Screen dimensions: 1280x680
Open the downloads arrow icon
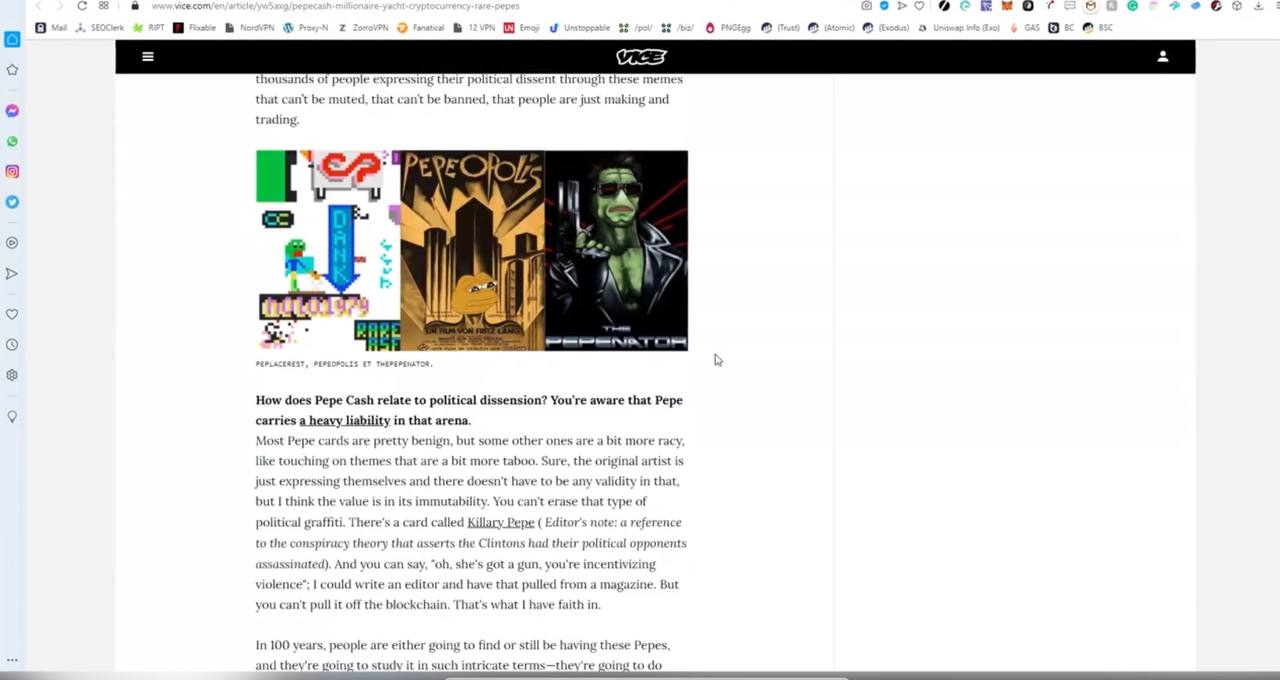1258,6
